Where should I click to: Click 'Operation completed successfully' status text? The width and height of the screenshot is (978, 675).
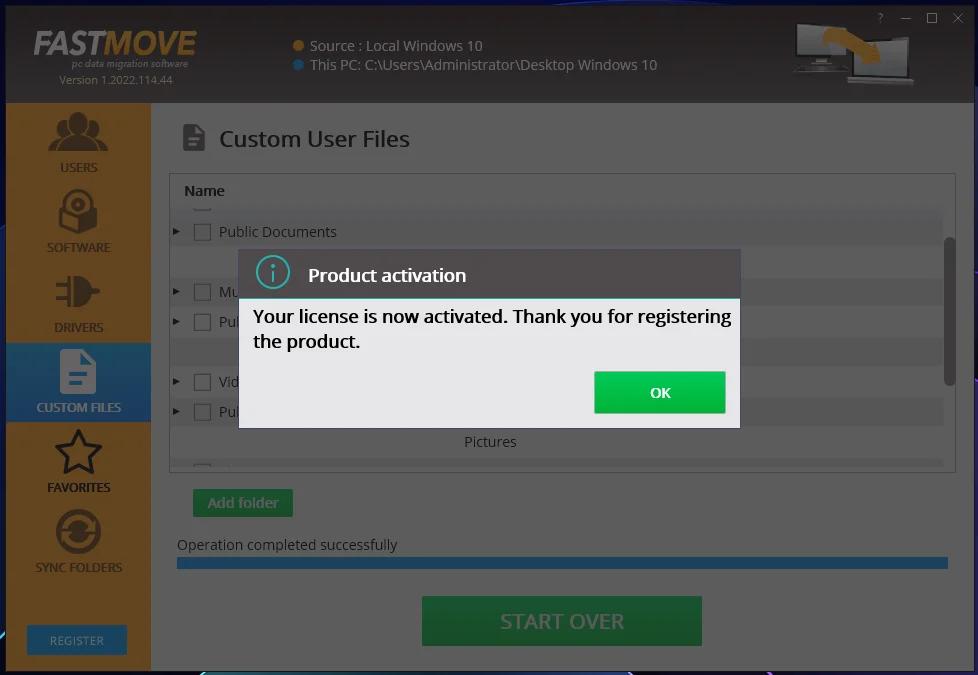(287, 545)
